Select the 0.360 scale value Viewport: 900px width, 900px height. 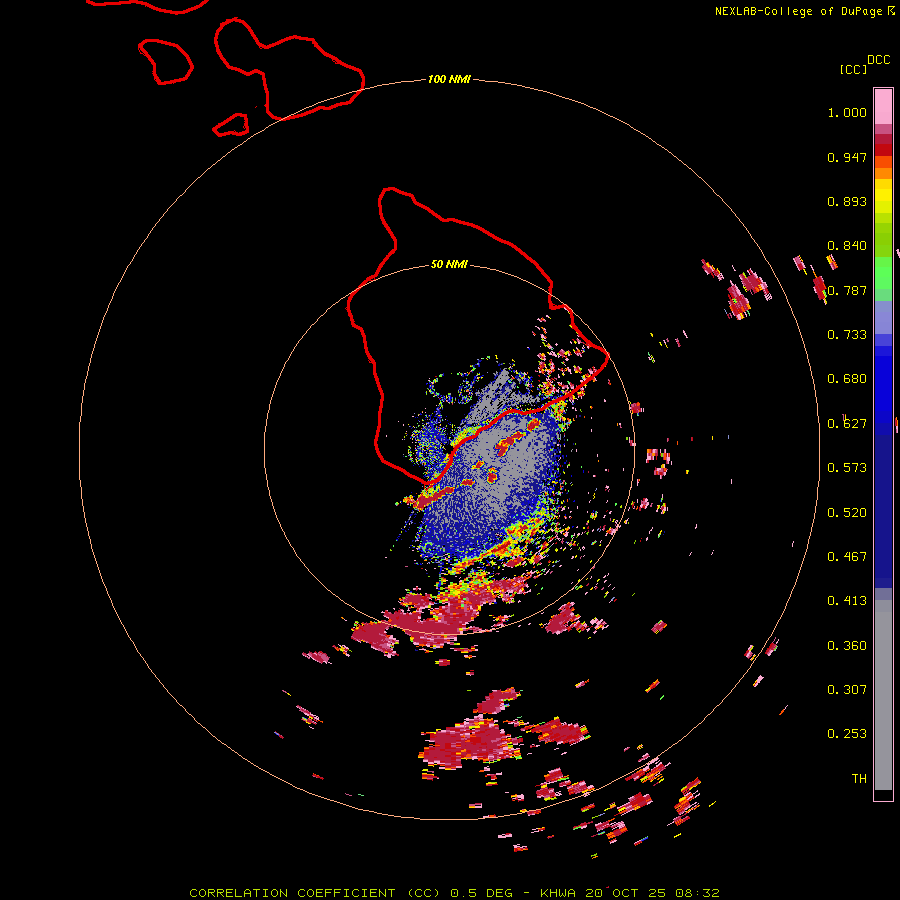click(847, 646)
